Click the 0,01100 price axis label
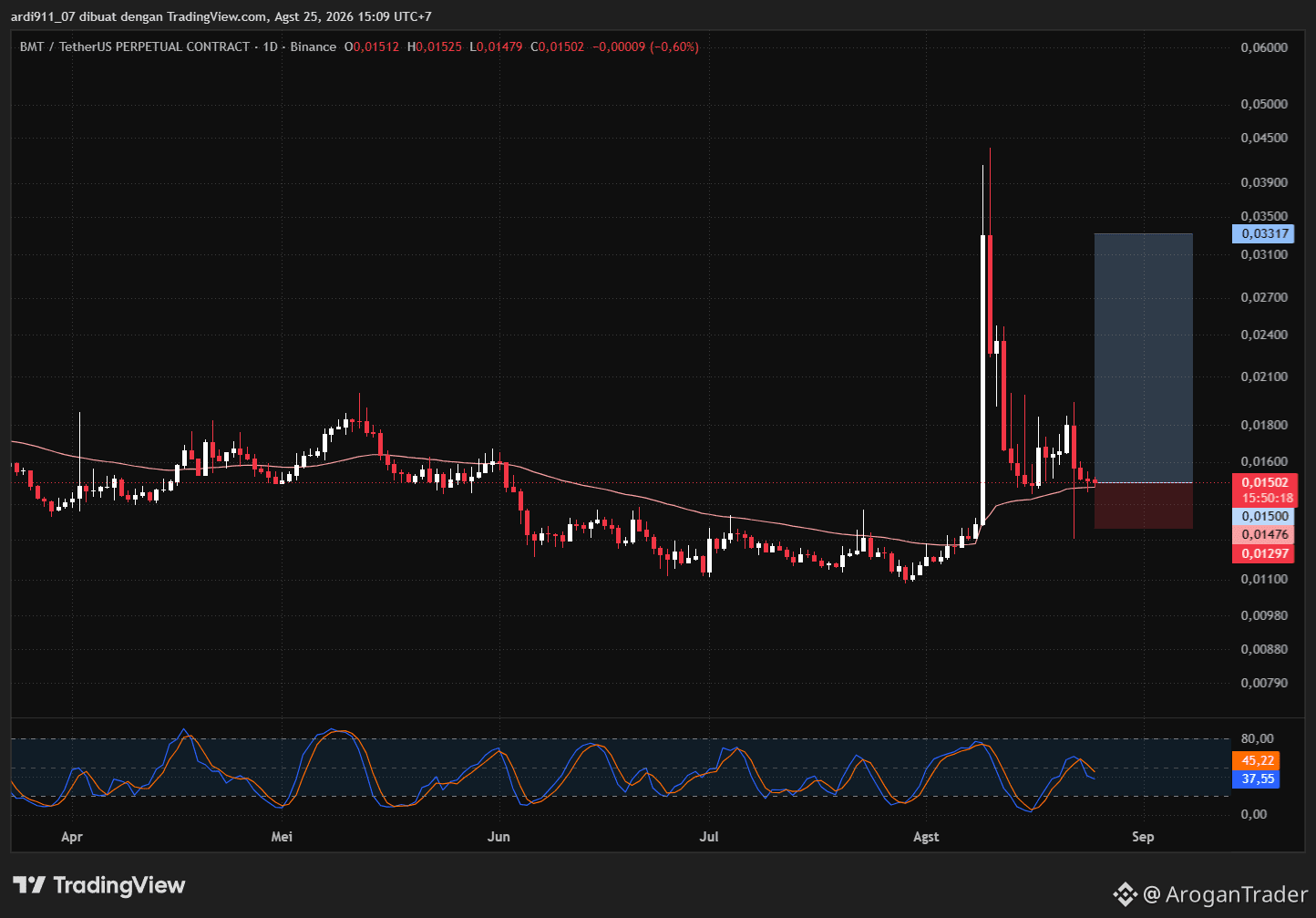Image resolution: width=1316 pixels, height=918 pixels. point(1265,579)
